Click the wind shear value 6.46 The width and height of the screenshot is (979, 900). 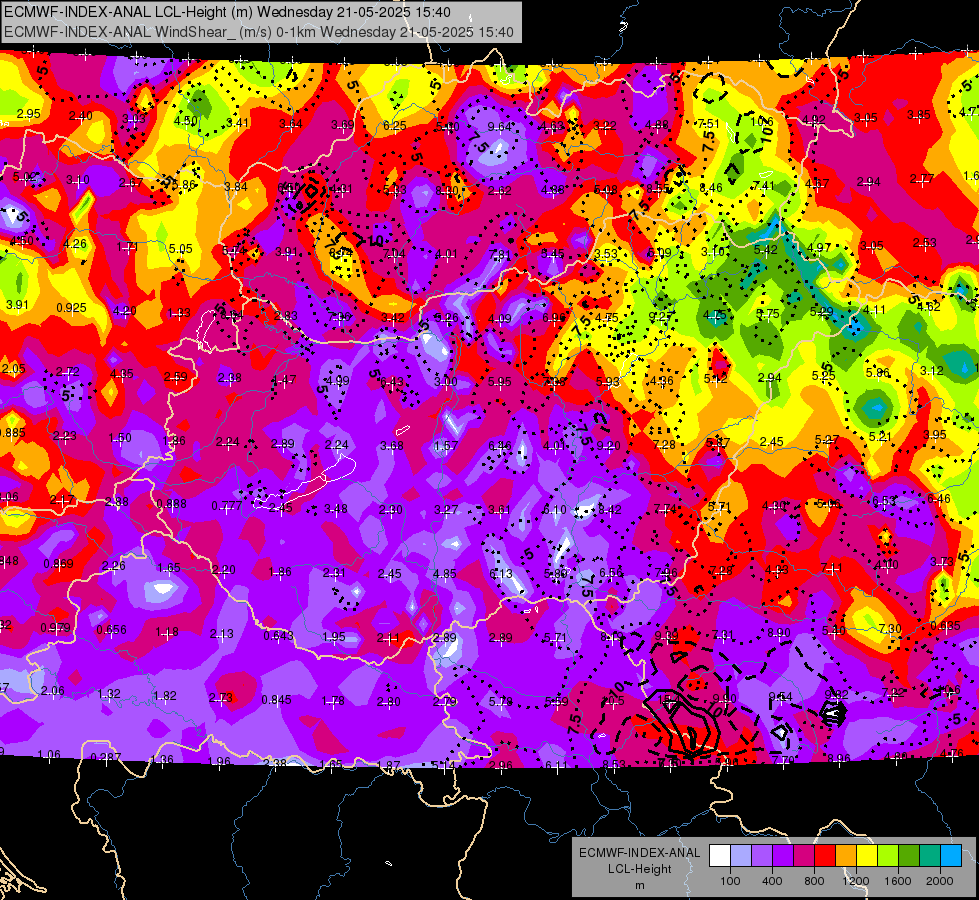[939, 498]
